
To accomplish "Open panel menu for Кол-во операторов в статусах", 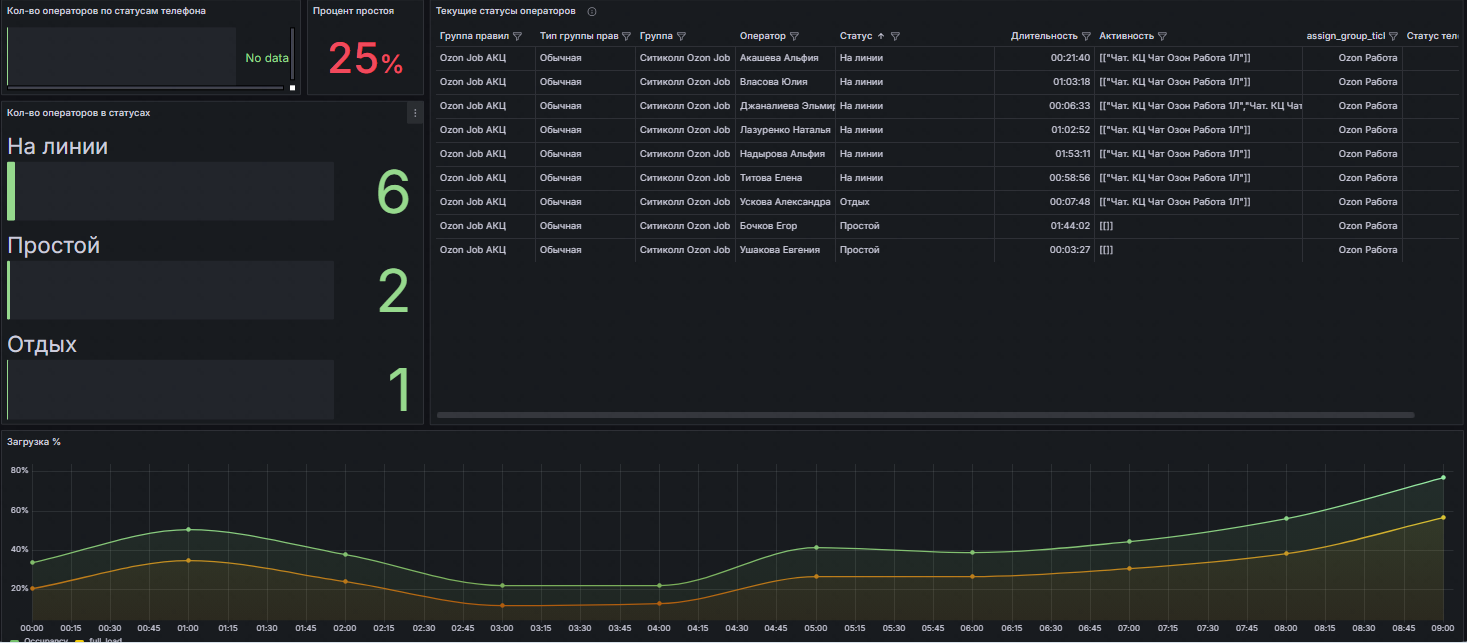I will tap(415, 114).
